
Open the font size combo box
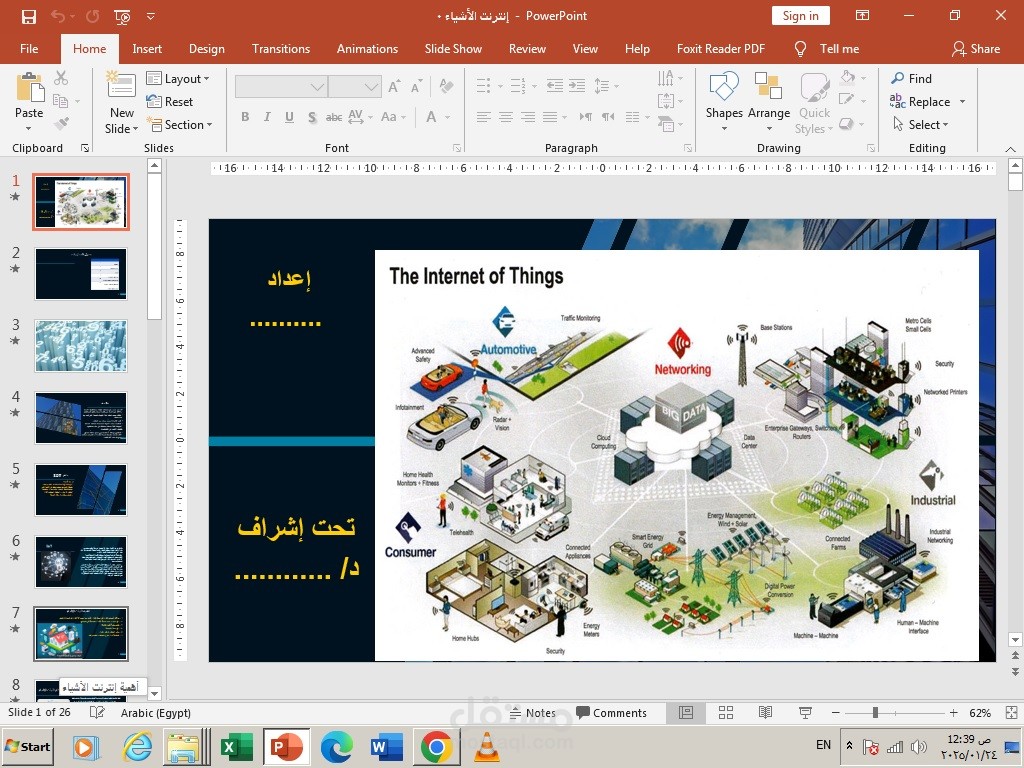click(x=355, y=86)
